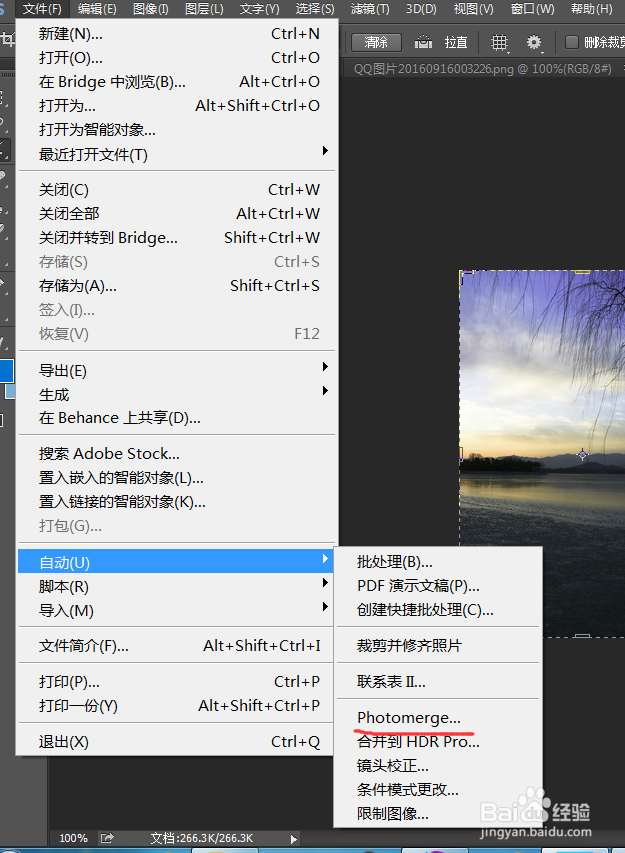Open the crop overlay grid options
This screenshot has height=853, width=625.
point(499,42)
